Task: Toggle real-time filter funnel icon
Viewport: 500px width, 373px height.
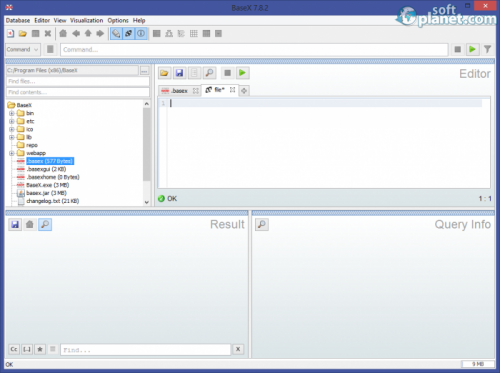Action: pyautogui.click(x=487, y=49)
